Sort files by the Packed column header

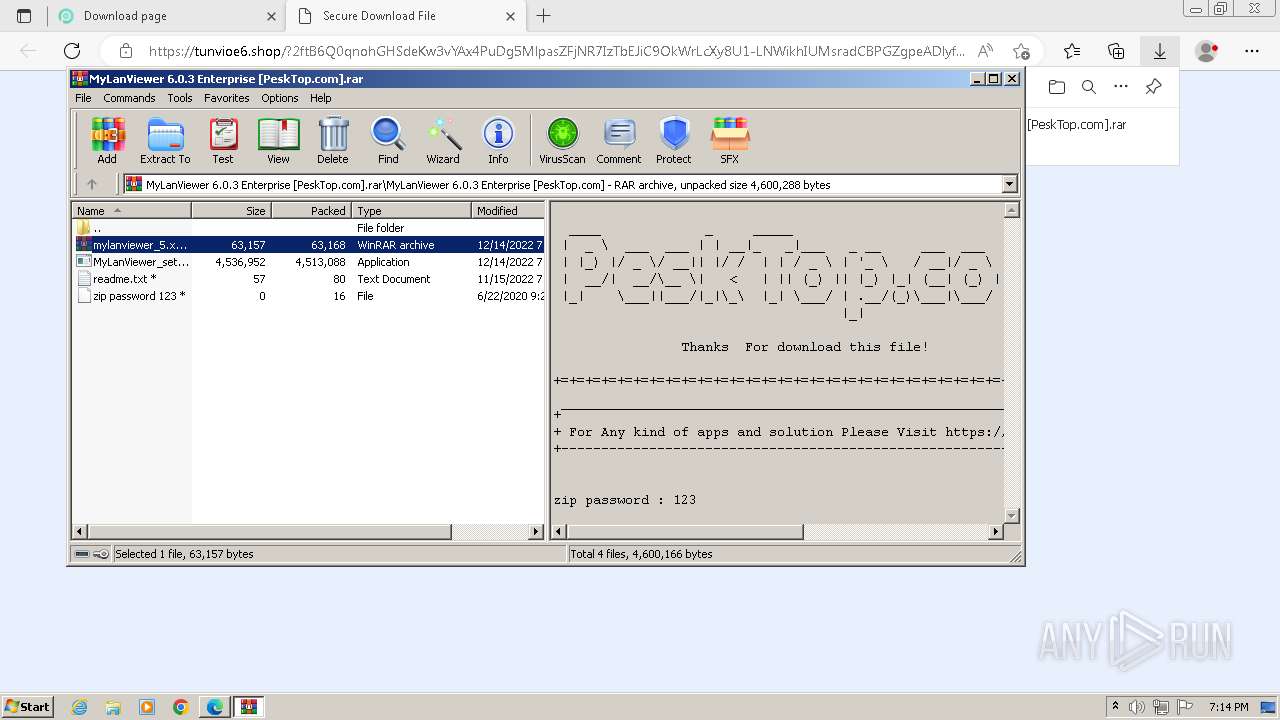pyautogui.click(x=311, y=210)
